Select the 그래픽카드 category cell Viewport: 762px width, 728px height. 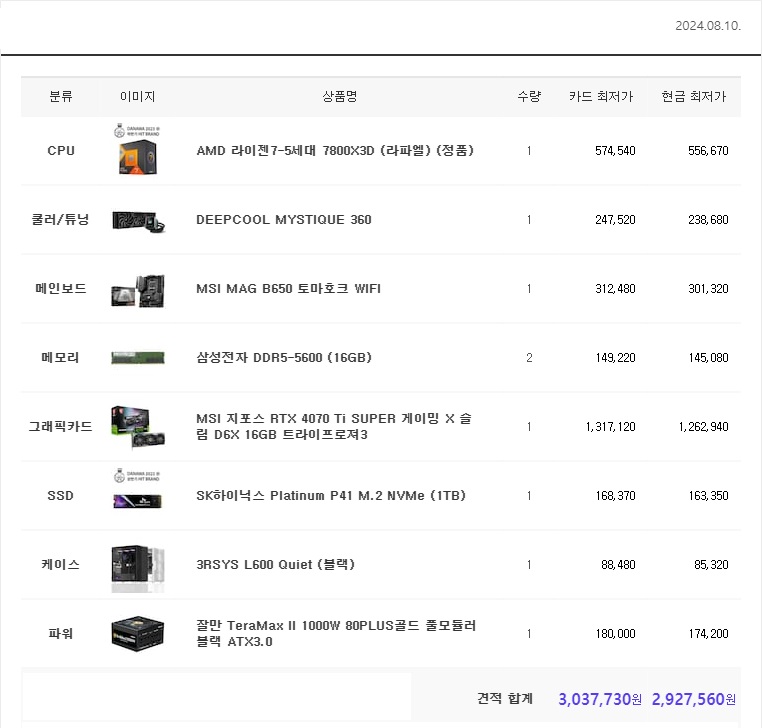click(x=61, y=427)
